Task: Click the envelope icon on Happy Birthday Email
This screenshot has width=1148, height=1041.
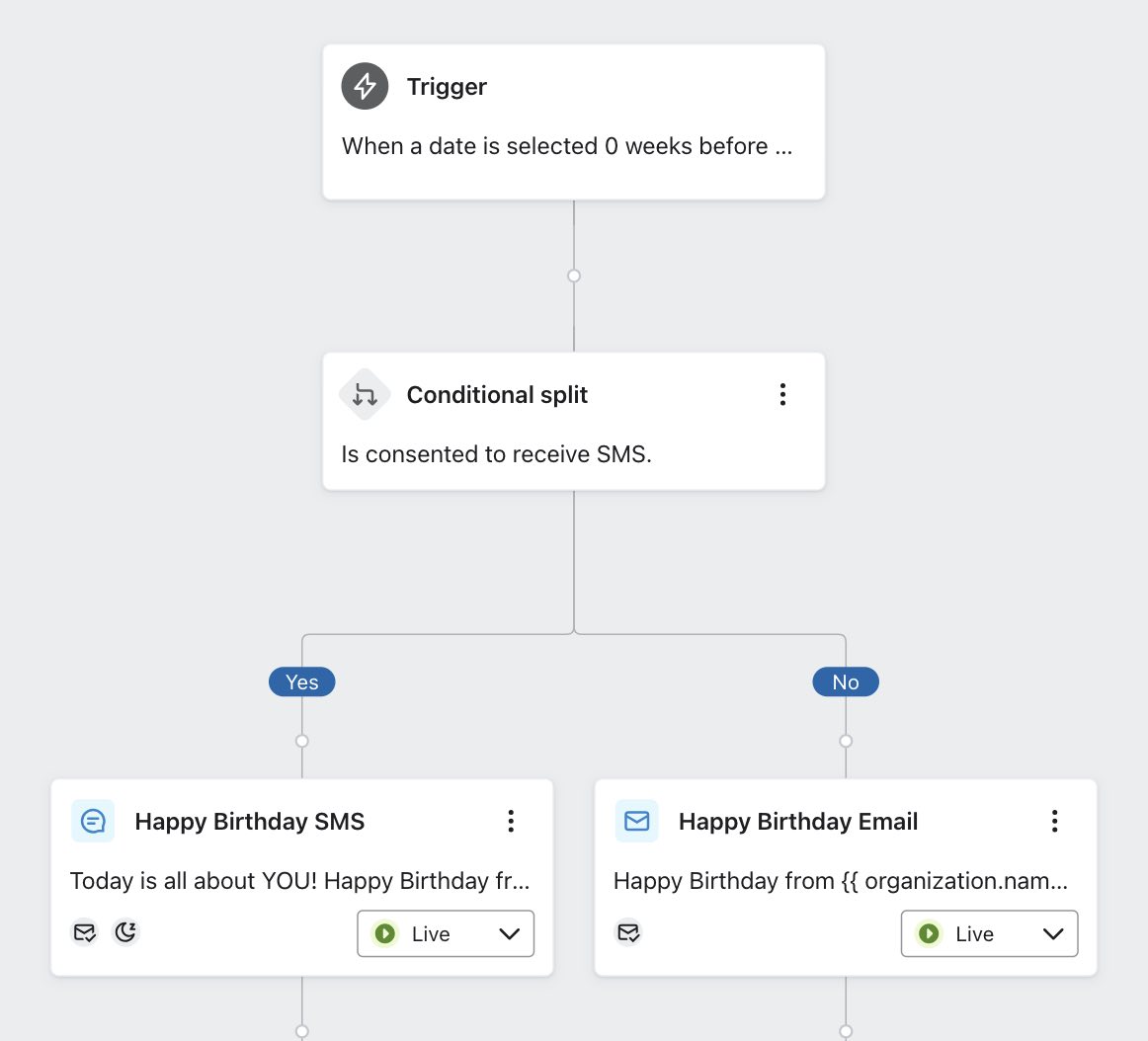Action: [x=636, y=821]
